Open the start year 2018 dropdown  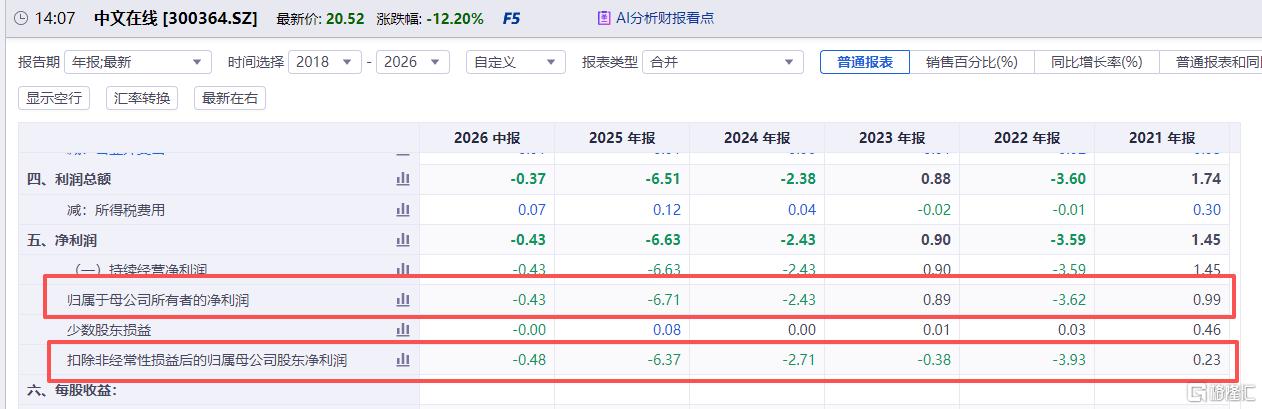pyautogui.click(x=325, y=61)
